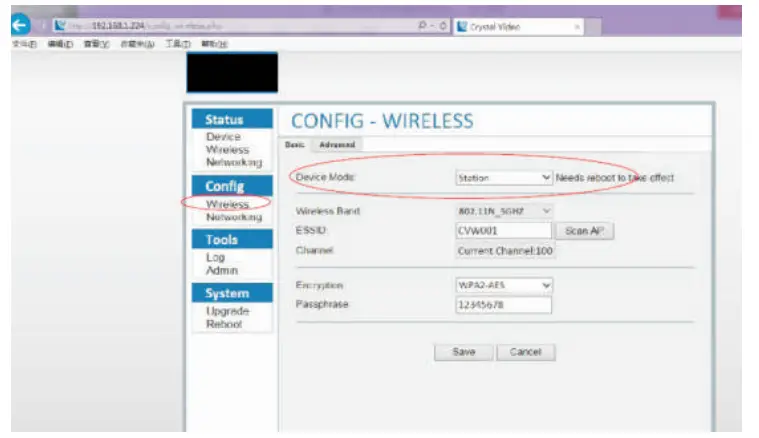Open the Reboot page

click(224, 324)
